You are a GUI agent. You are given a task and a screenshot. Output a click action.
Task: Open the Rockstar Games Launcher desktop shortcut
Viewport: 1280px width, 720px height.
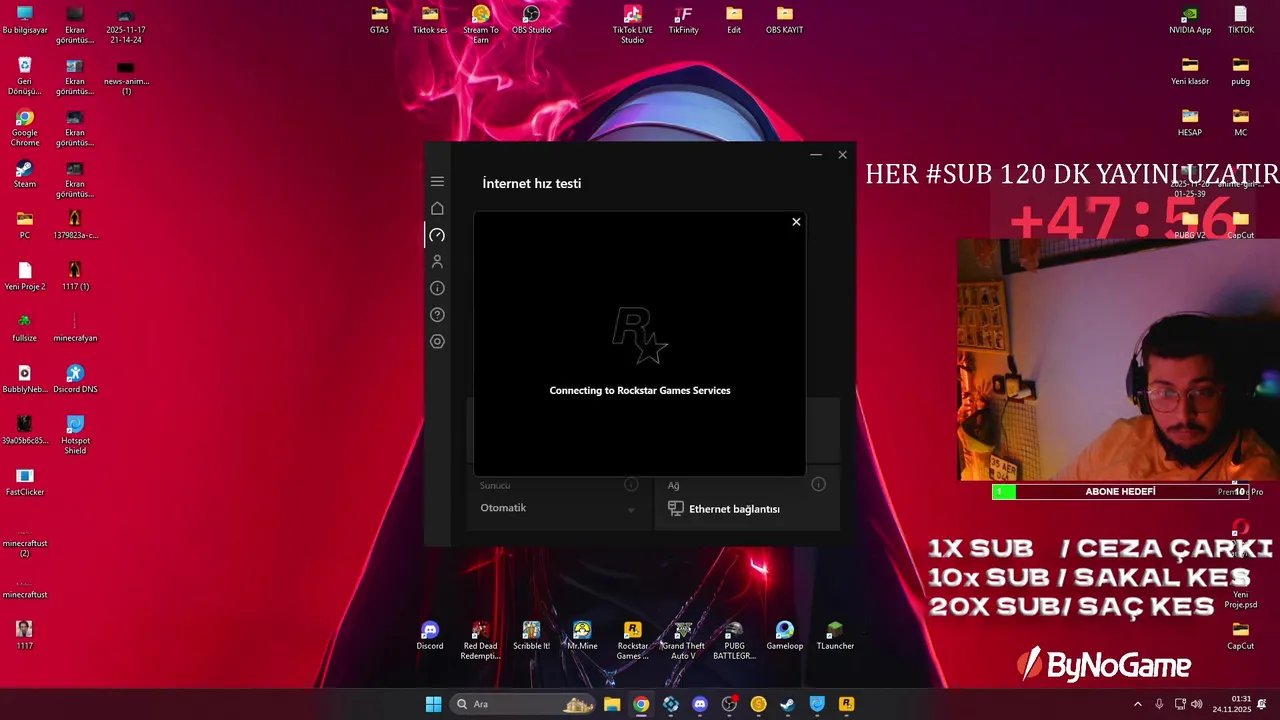pyautogui.click(x=633, y=640)
